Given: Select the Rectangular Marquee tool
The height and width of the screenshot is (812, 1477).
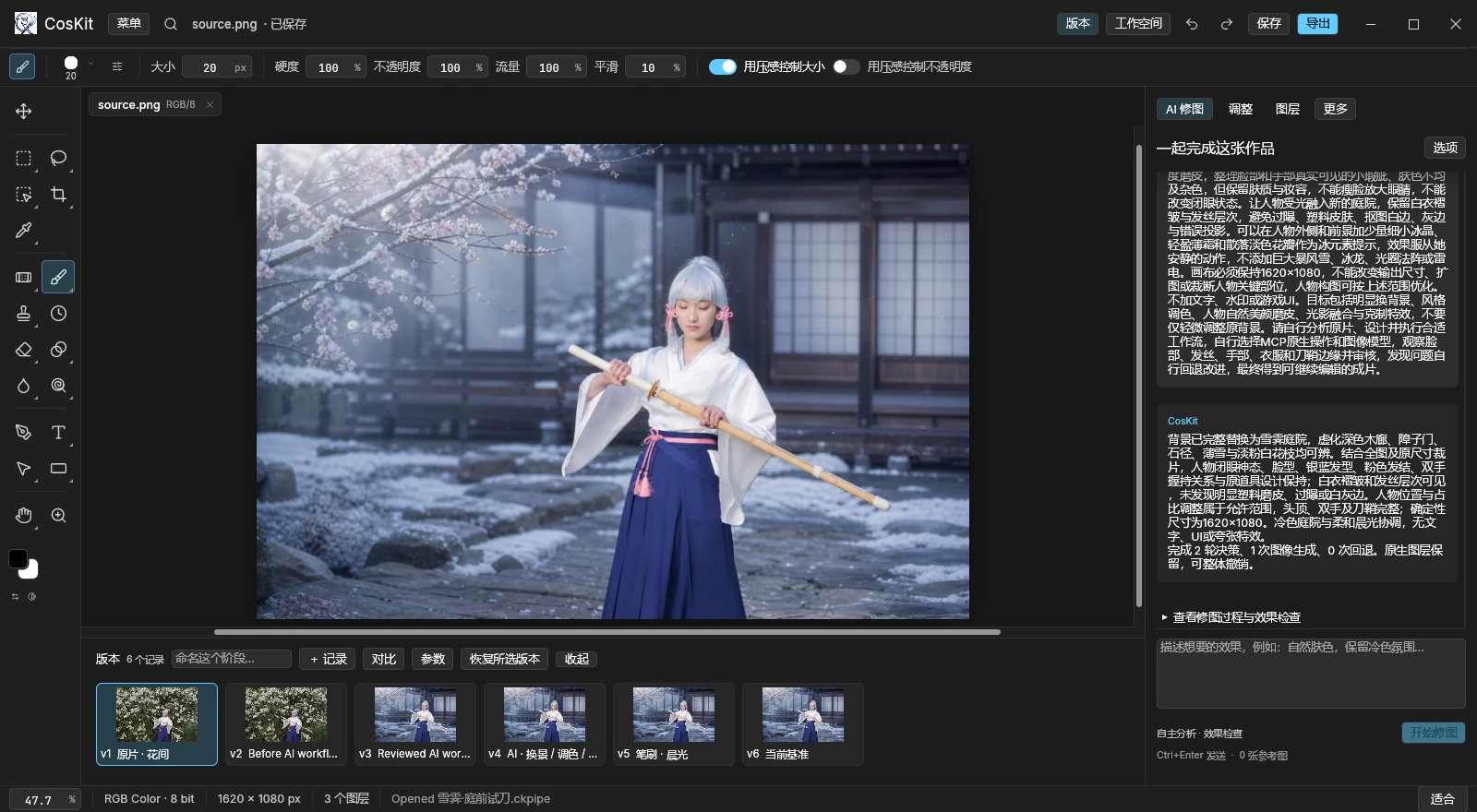Looking at the screenshot, I should [24, 158].
